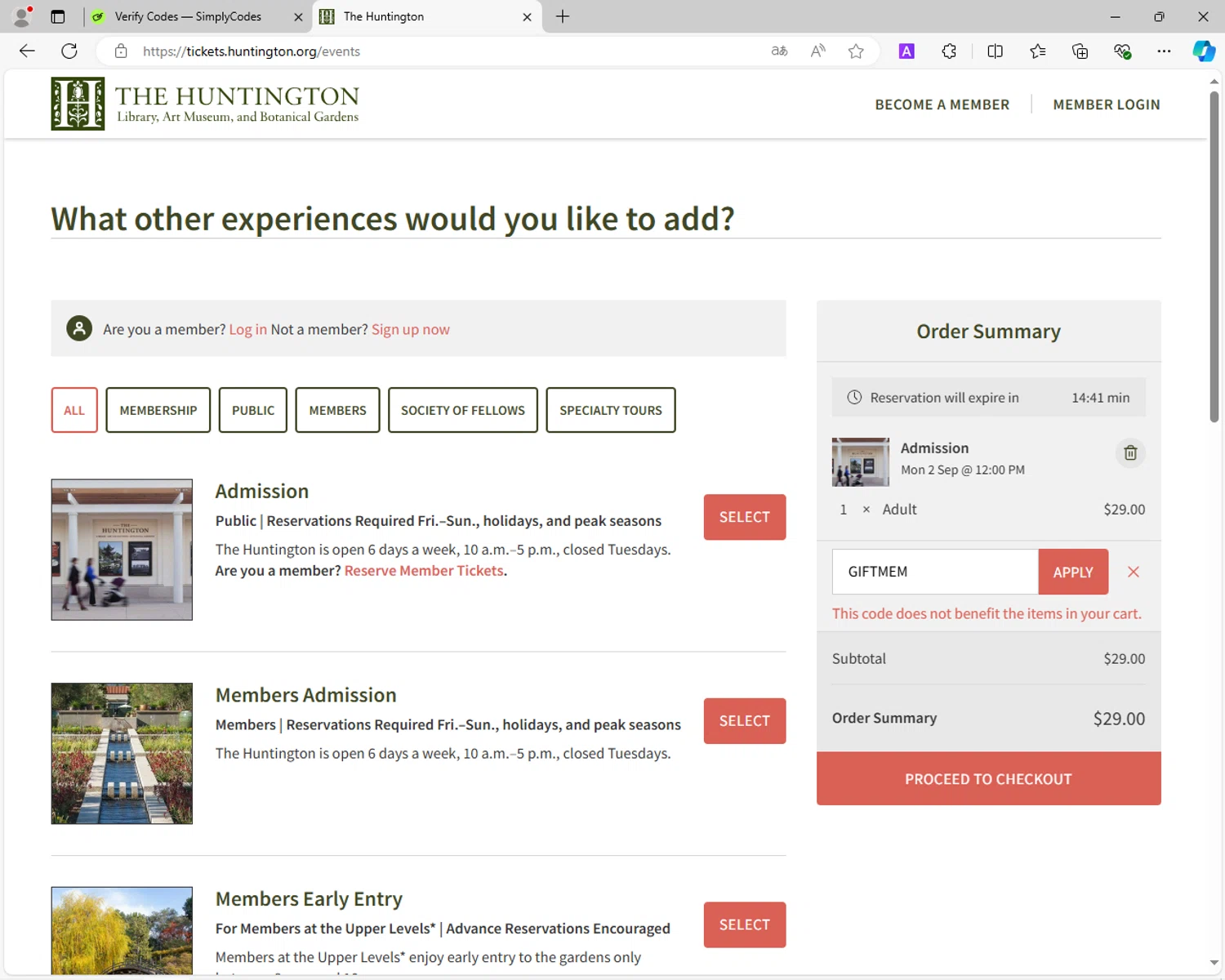Open a new browser tab
This screenshot has height=980, width=1225.
tap(563, 16)
